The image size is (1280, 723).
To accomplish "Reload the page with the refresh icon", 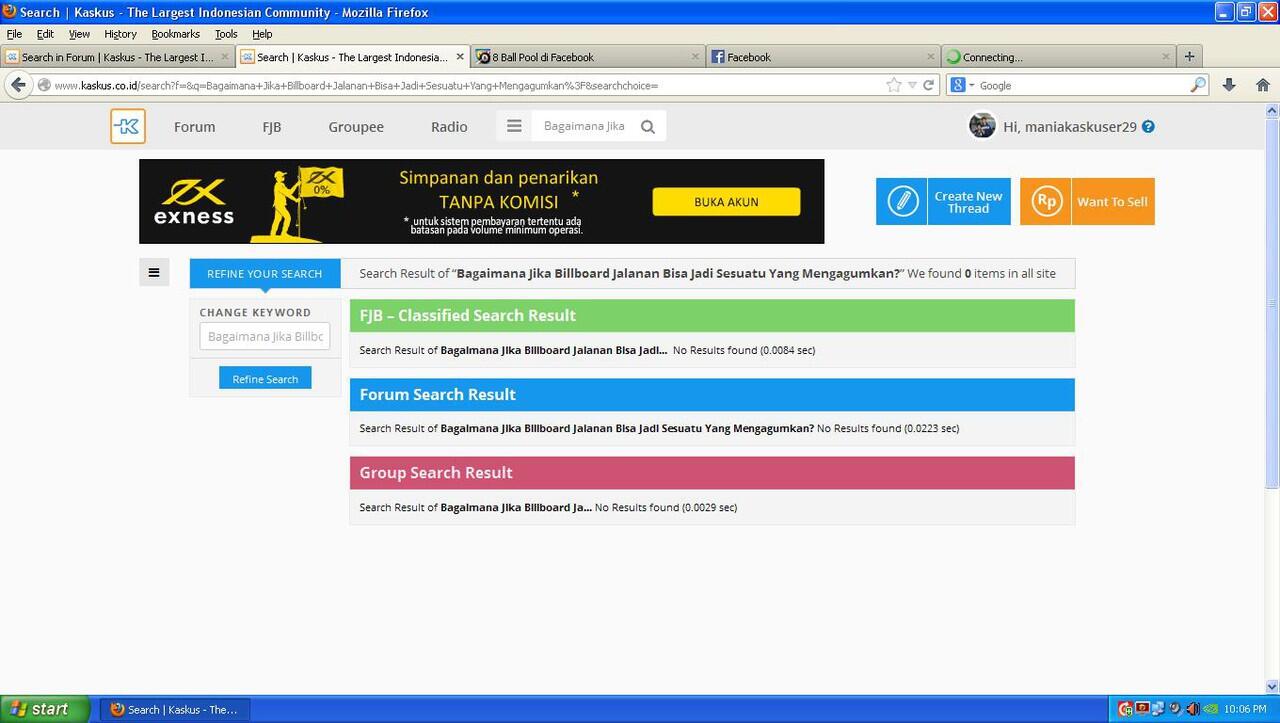I will coord(928,85).
